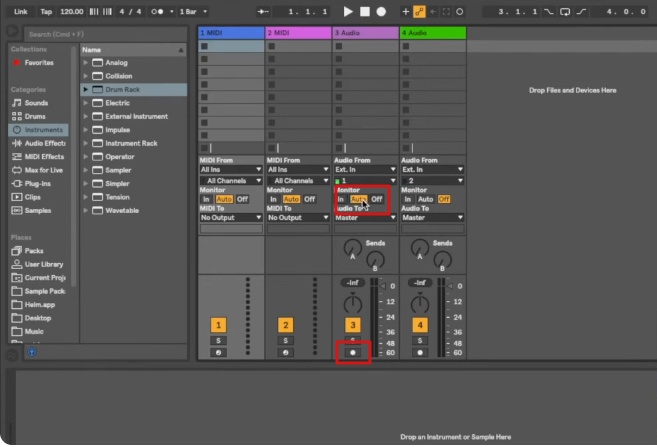Screen dimensions: 657x447
Task: Arm track 3 Audio for recording
Action: (x=353, y=353)
